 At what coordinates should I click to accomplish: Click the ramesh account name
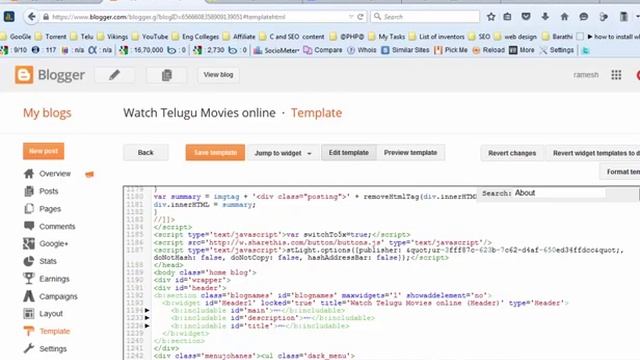[586, 75]
